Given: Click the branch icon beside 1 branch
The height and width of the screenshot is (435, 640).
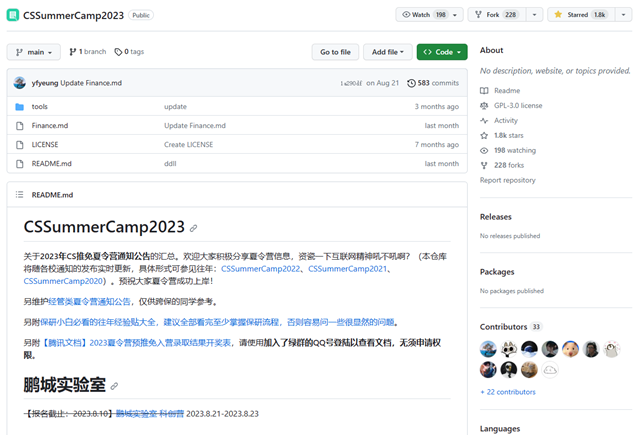Looking at the screenshot, I should 73,52.
